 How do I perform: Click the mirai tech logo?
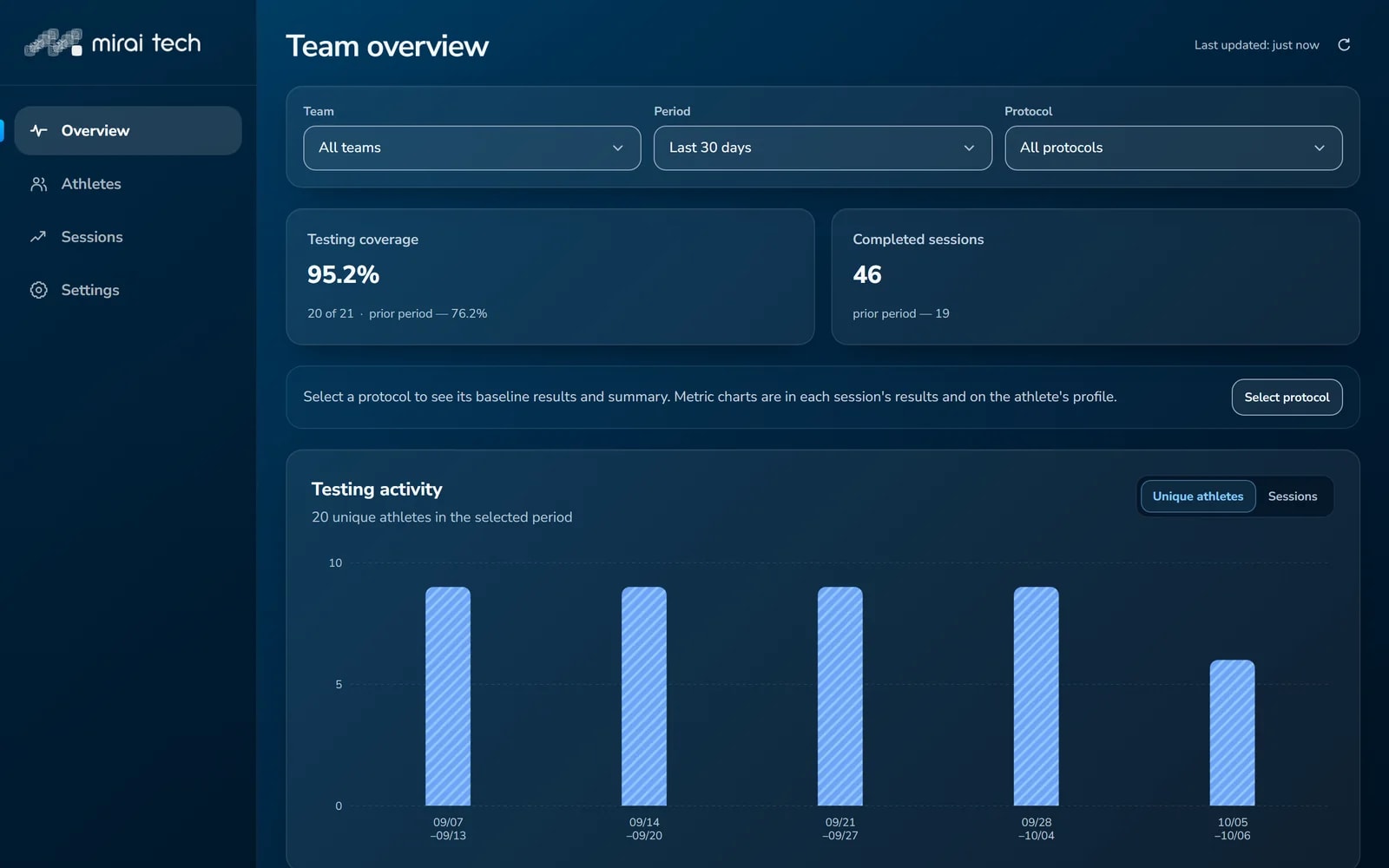112,43
